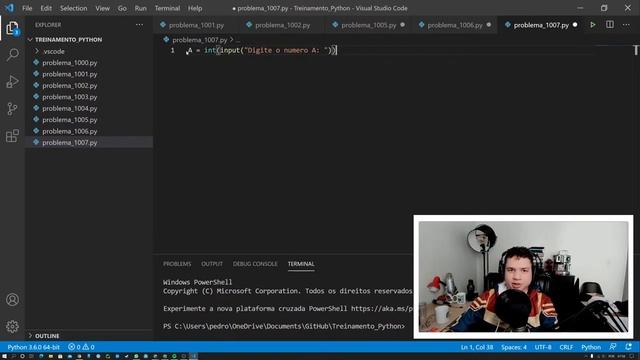This screenshot has height=360, width=640.
Task: Open the Help menu
Action: click(x=195, y=8)
